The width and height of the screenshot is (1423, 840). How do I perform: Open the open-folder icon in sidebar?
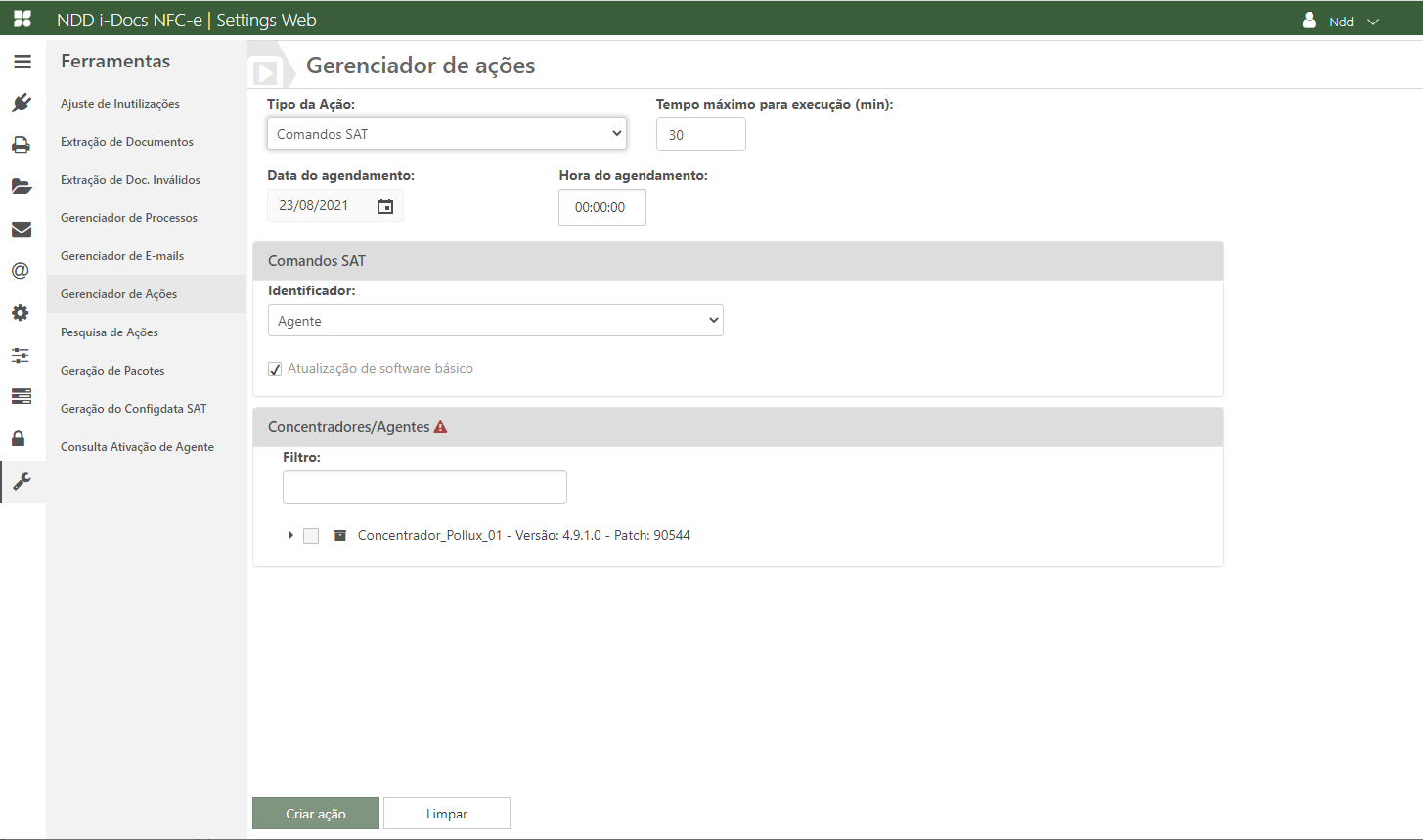22,187
